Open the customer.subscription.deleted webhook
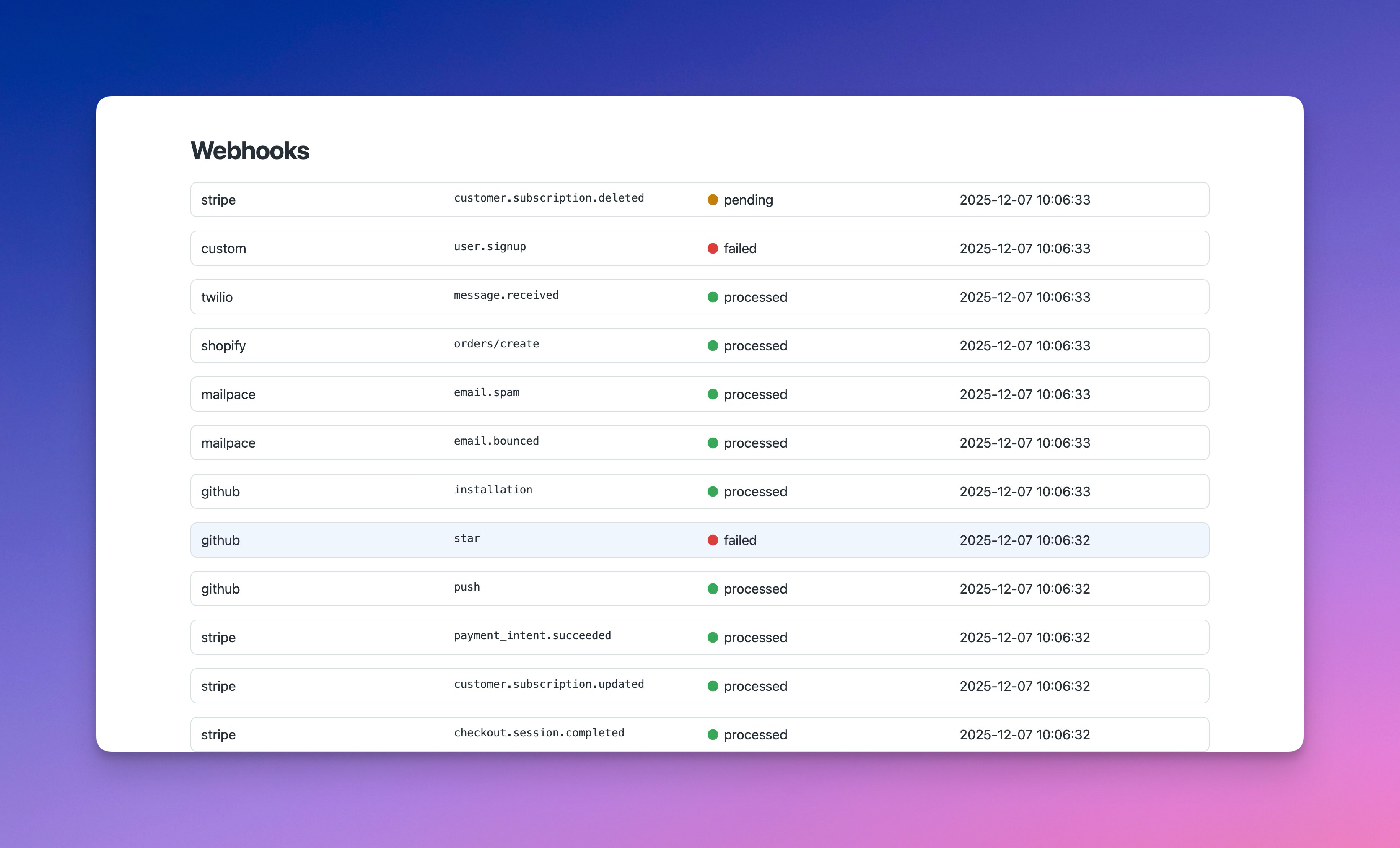The image size is (1400, 848). 549,198
